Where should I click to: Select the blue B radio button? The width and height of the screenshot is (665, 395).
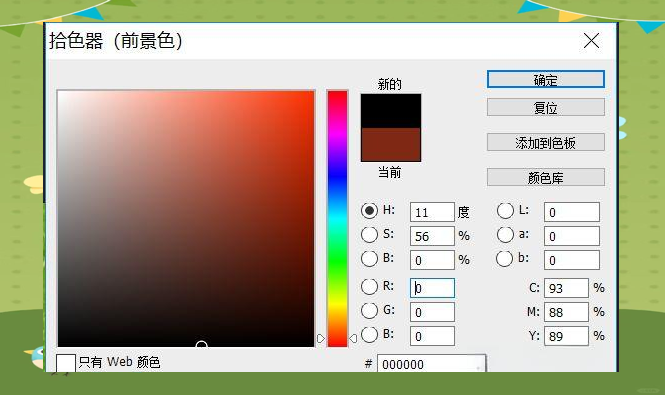(369, 334)
